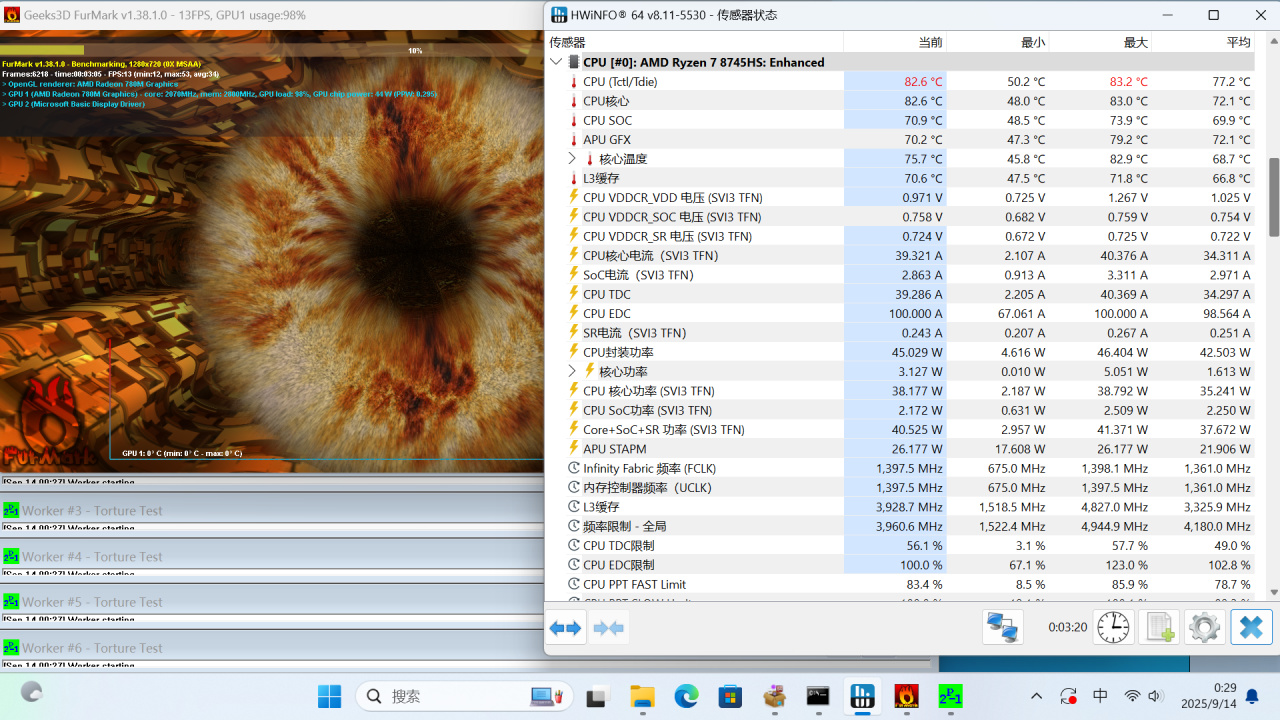Switch the Chinese input method indicator
1280x720 pixels.
click(x=1101, y=696)
